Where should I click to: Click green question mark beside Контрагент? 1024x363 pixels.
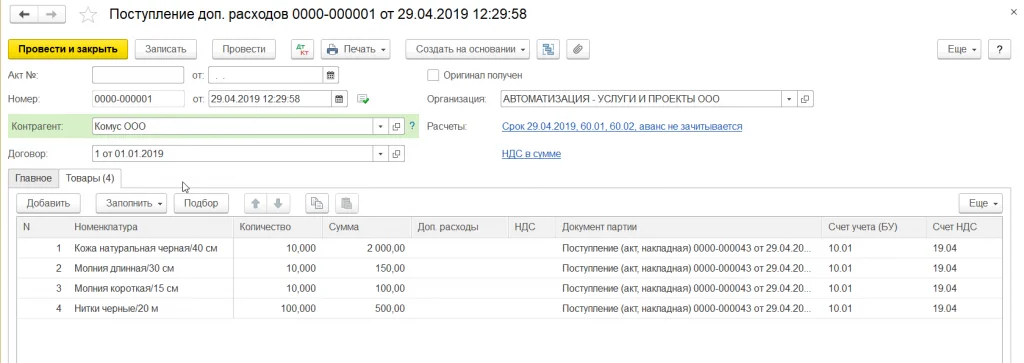point(411,127)
